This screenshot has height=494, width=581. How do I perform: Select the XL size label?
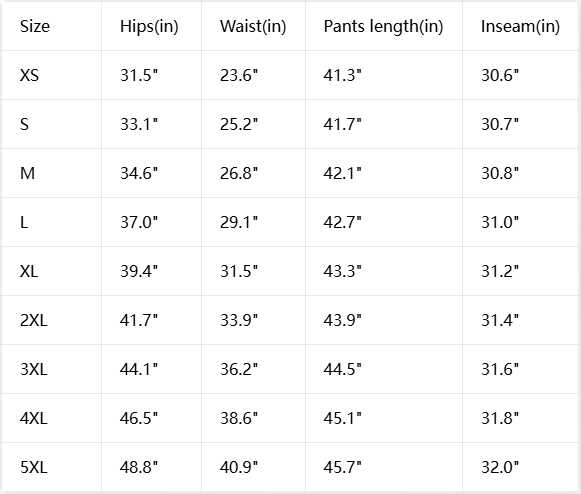coord(29,271)
